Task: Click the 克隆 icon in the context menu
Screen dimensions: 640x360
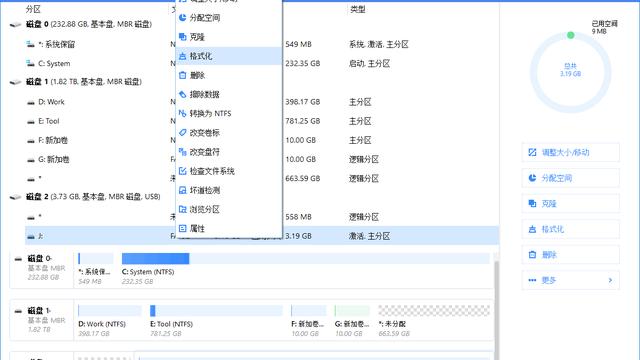Action: click(x=182, y=37)
